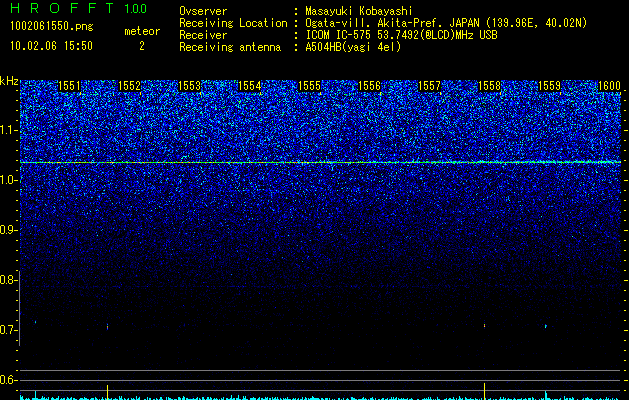Click the Receiving Location label
This screenshot has height=400, width=629.
(233, 23)
